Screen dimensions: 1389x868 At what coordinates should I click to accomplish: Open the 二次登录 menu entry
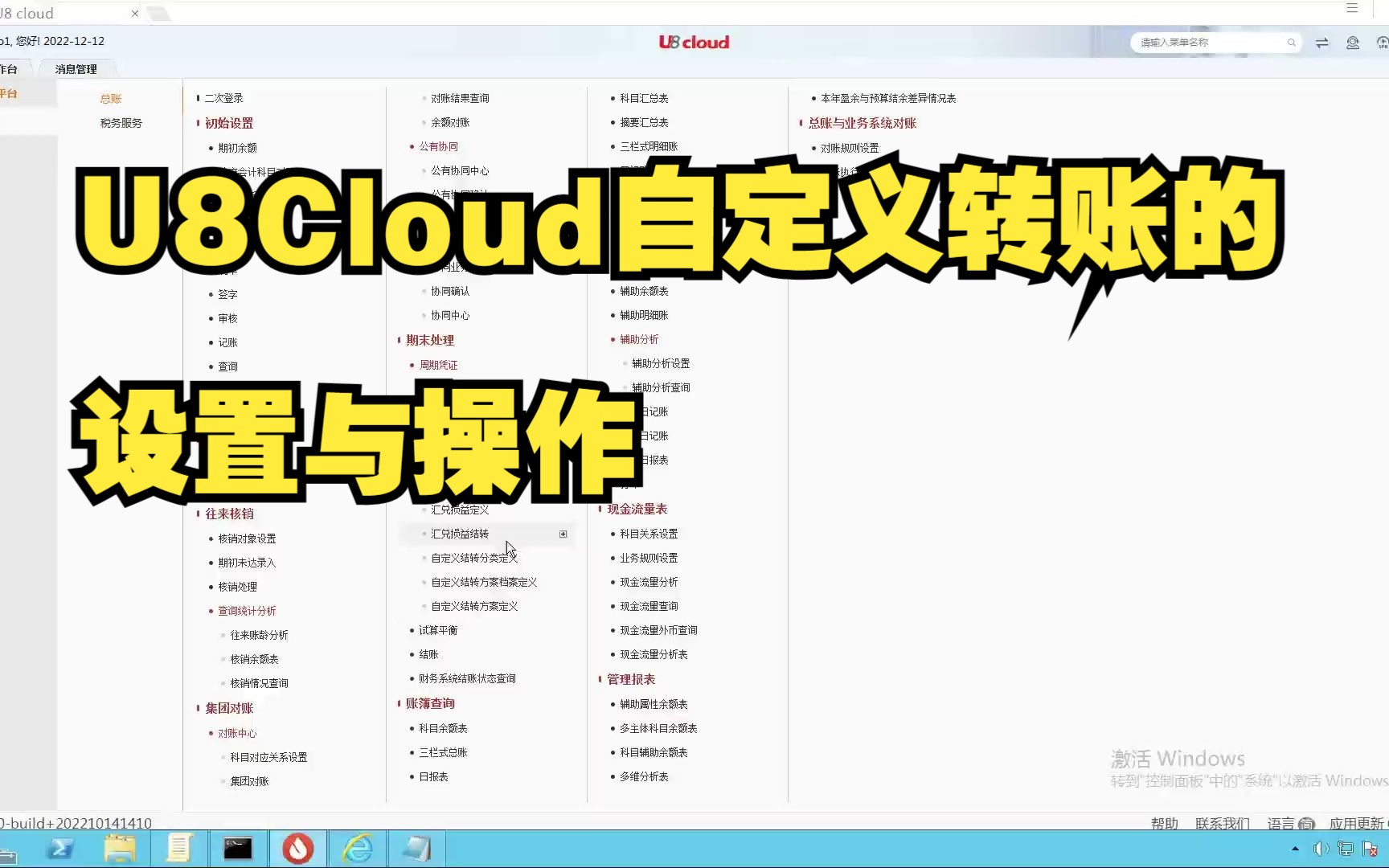223,98
